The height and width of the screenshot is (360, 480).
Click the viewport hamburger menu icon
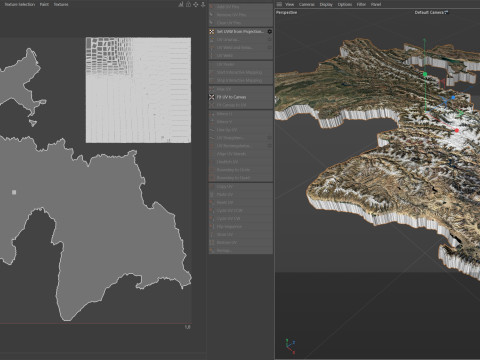coord(279,4)
